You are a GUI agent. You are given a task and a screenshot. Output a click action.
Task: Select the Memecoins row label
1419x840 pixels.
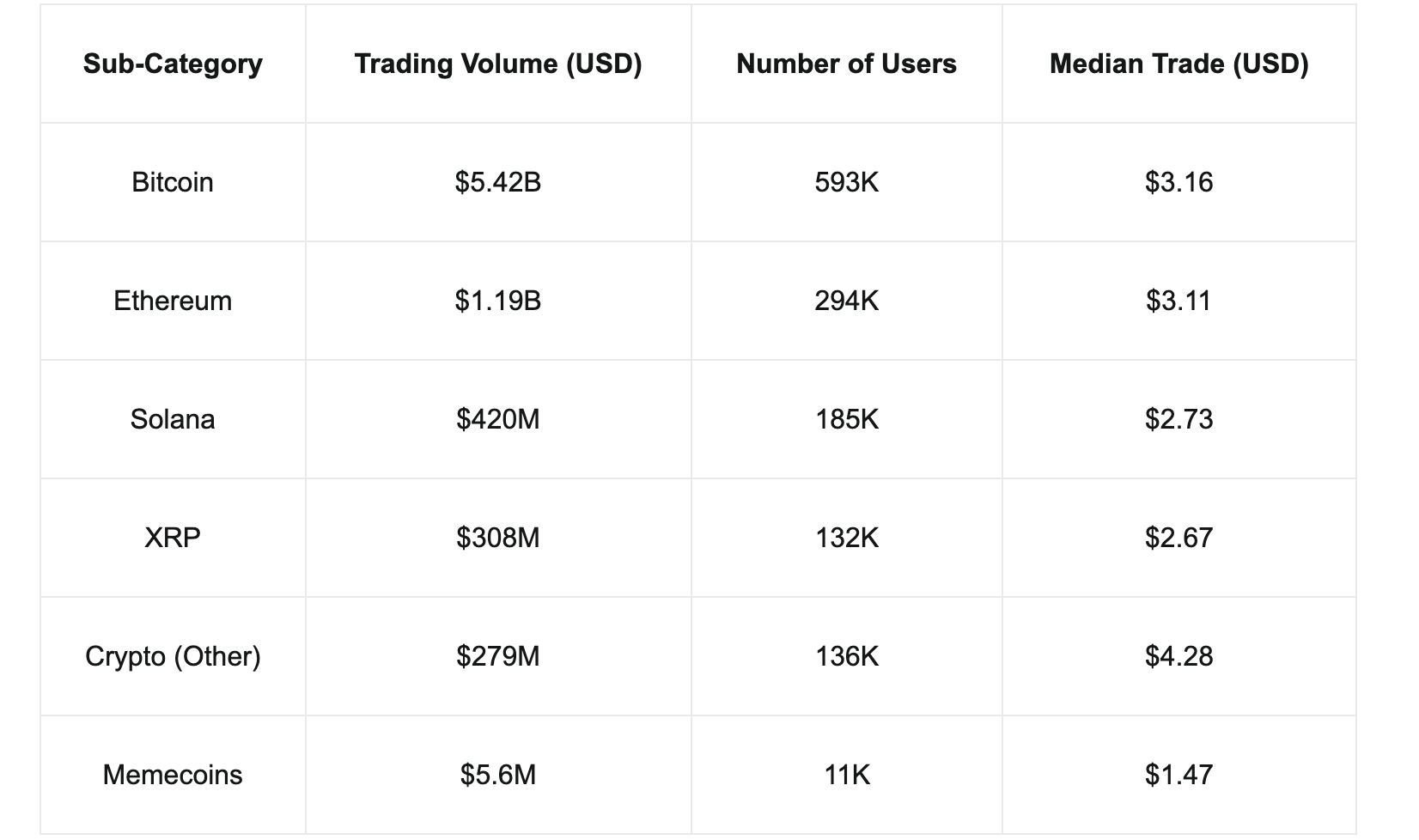[173, 775]
